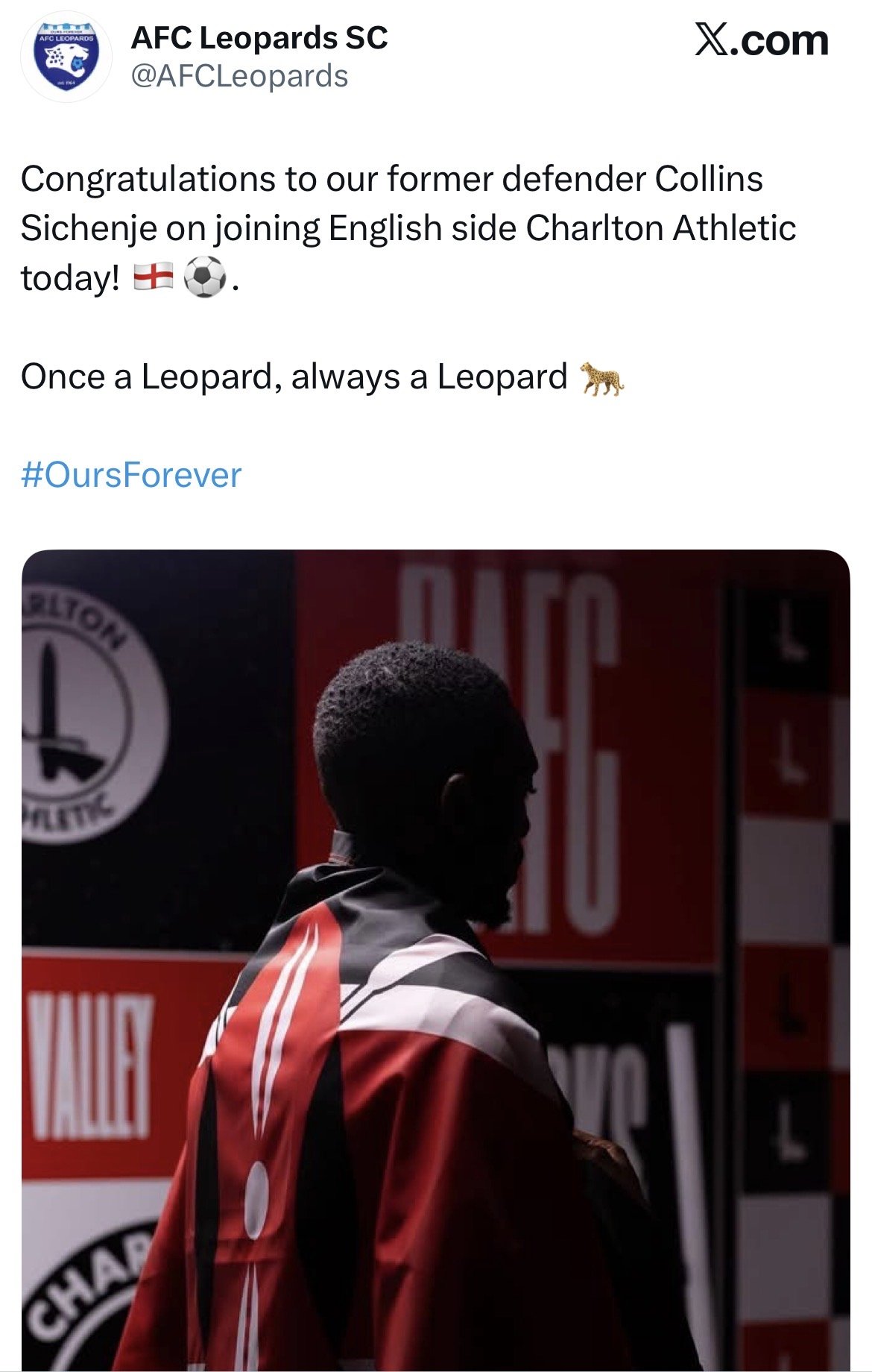Click the X.com logo
Screen dimensions: 872x1372
click(761, 40)
